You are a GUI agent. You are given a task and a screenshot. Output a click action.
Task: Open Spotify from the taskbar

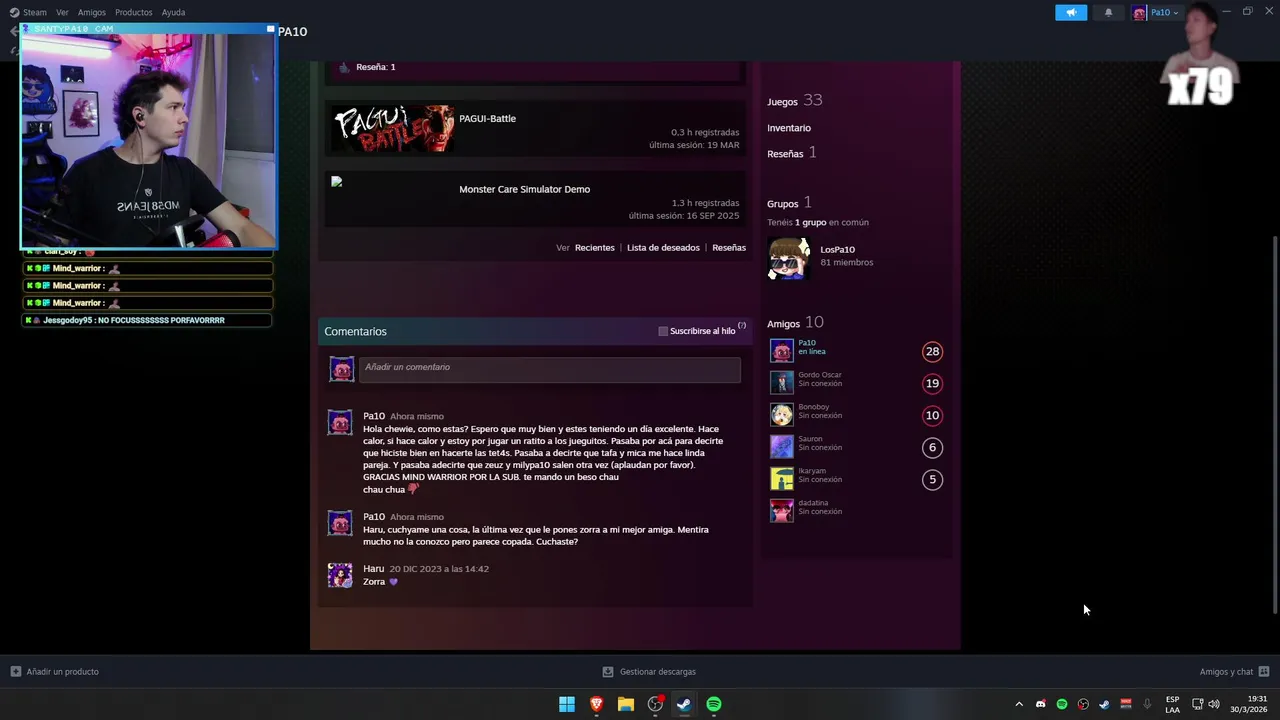point(714,704)
